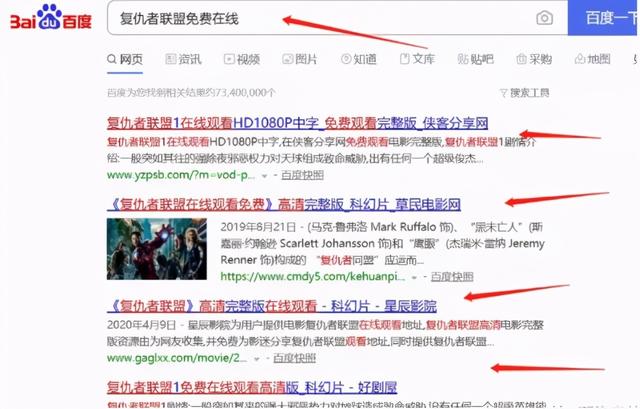Open the 侠客分享网 search result title
Image resolution: width=640 pixels, height=409 pixels.
[x=297, y=123]
